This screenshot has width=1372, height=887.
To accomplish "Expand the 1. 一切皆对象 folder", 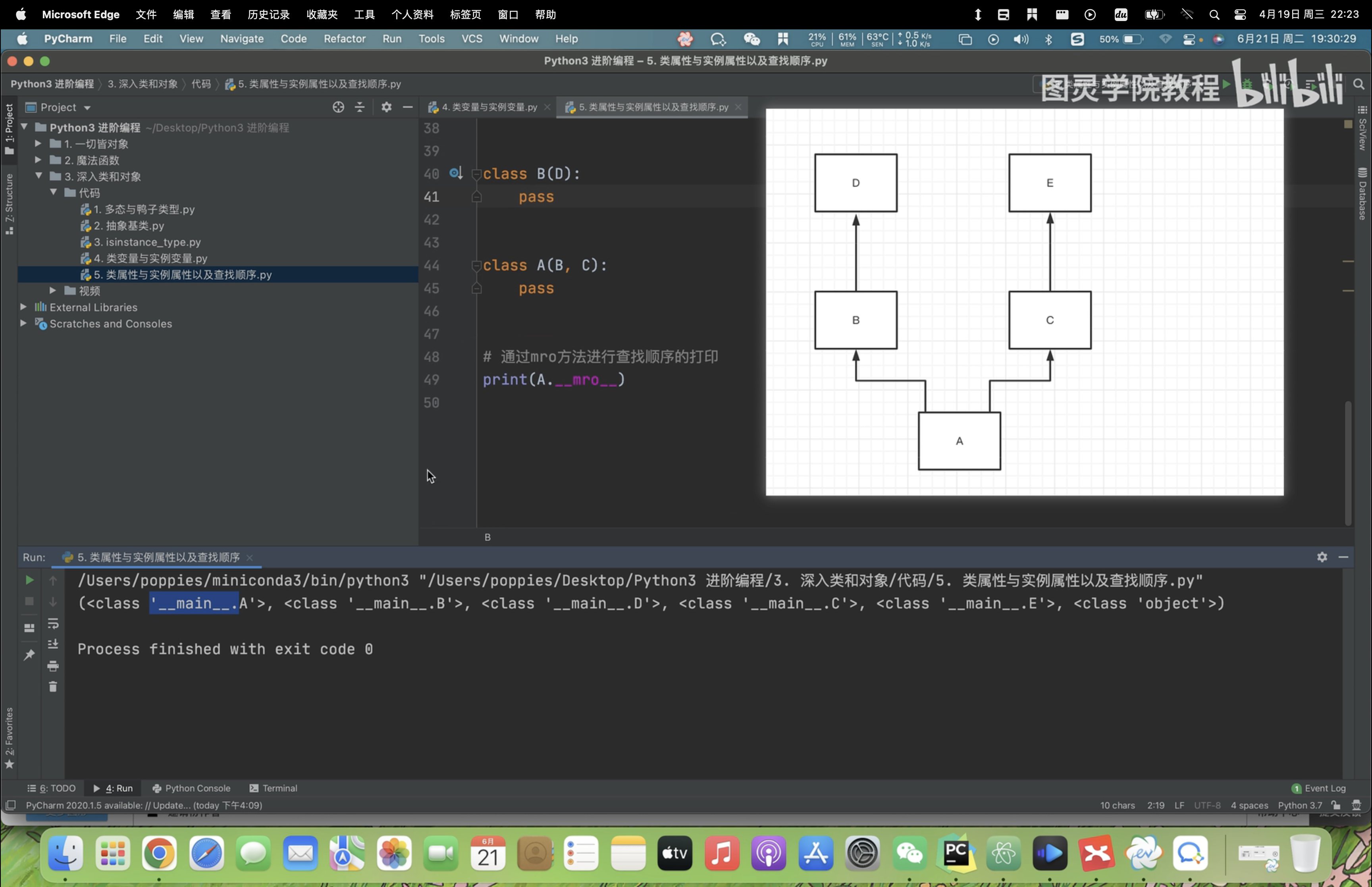I will 38,143.
